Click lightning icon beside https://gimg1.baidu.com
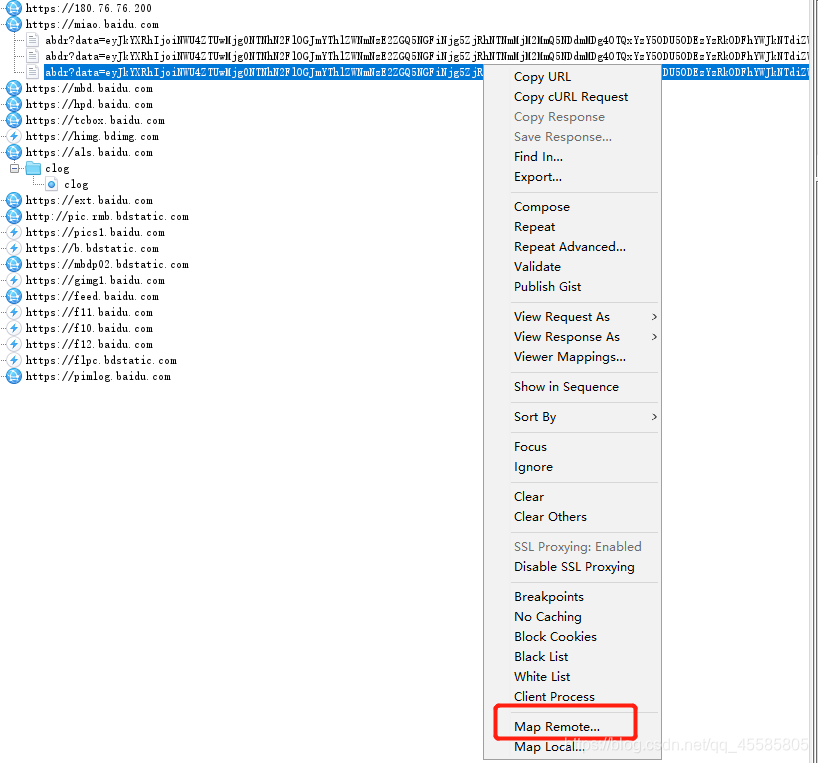The image size is (818, 763). tap(14, 280)
